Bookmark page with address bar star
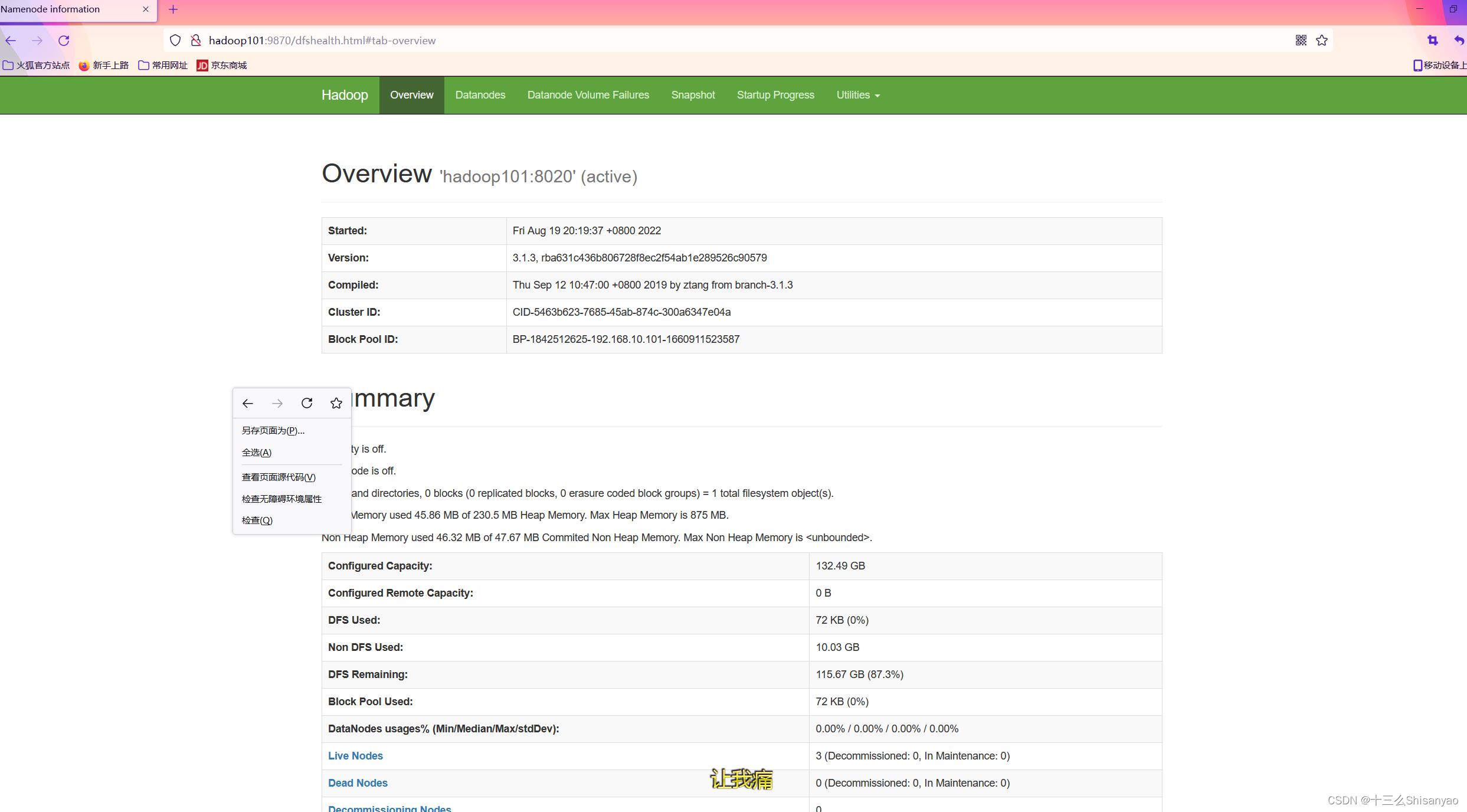Viewport: 1467px width, 812px height. click(1322, 40)
